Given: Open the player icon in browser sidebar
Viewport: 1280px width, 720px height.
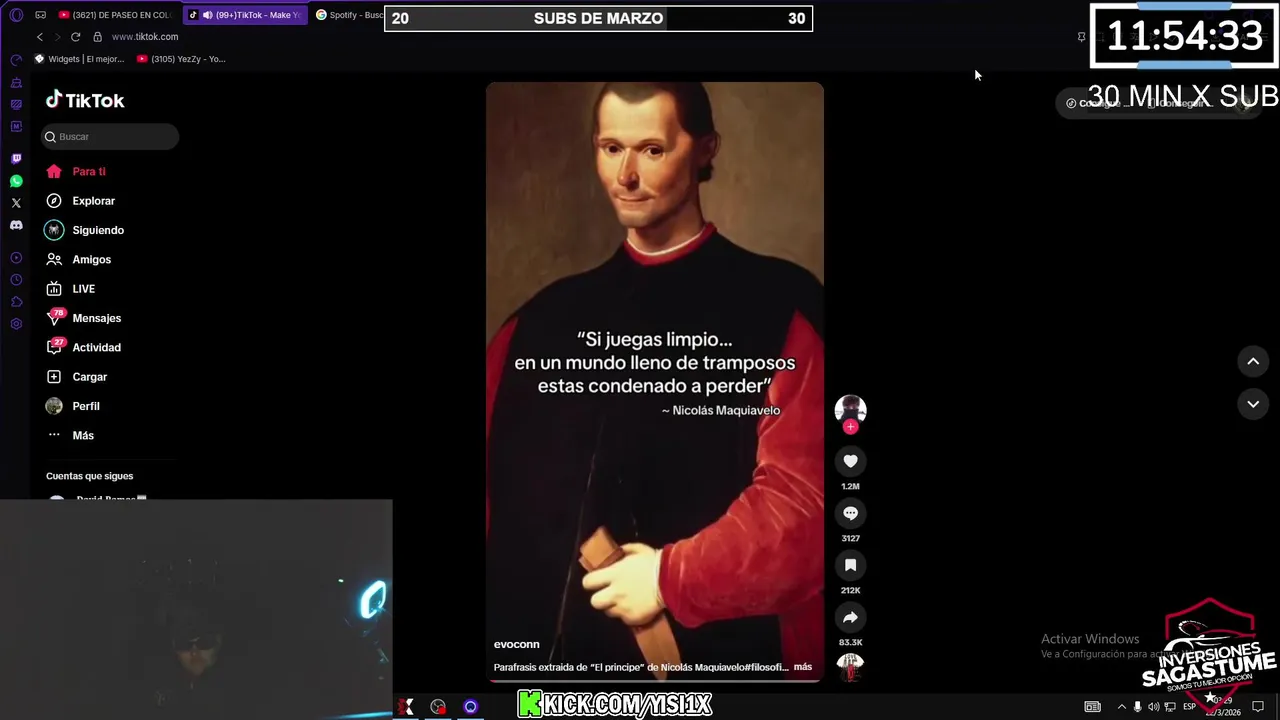Looking at the screenshot, I should coord(16,258).
